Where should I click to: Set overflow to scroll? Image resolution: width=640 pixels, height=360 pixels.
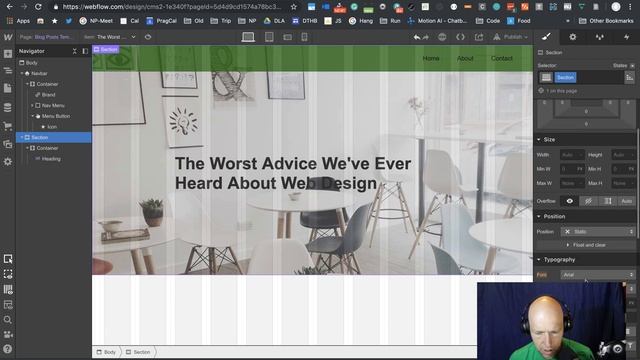tap(608, 201)
